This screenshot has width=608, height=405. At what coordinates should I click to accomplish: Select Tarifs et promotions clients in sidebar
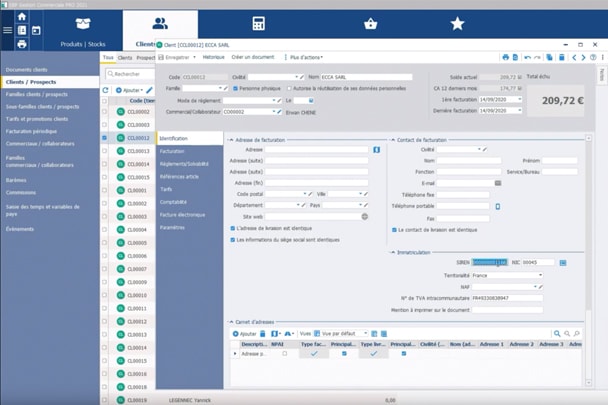click(37, 119)
